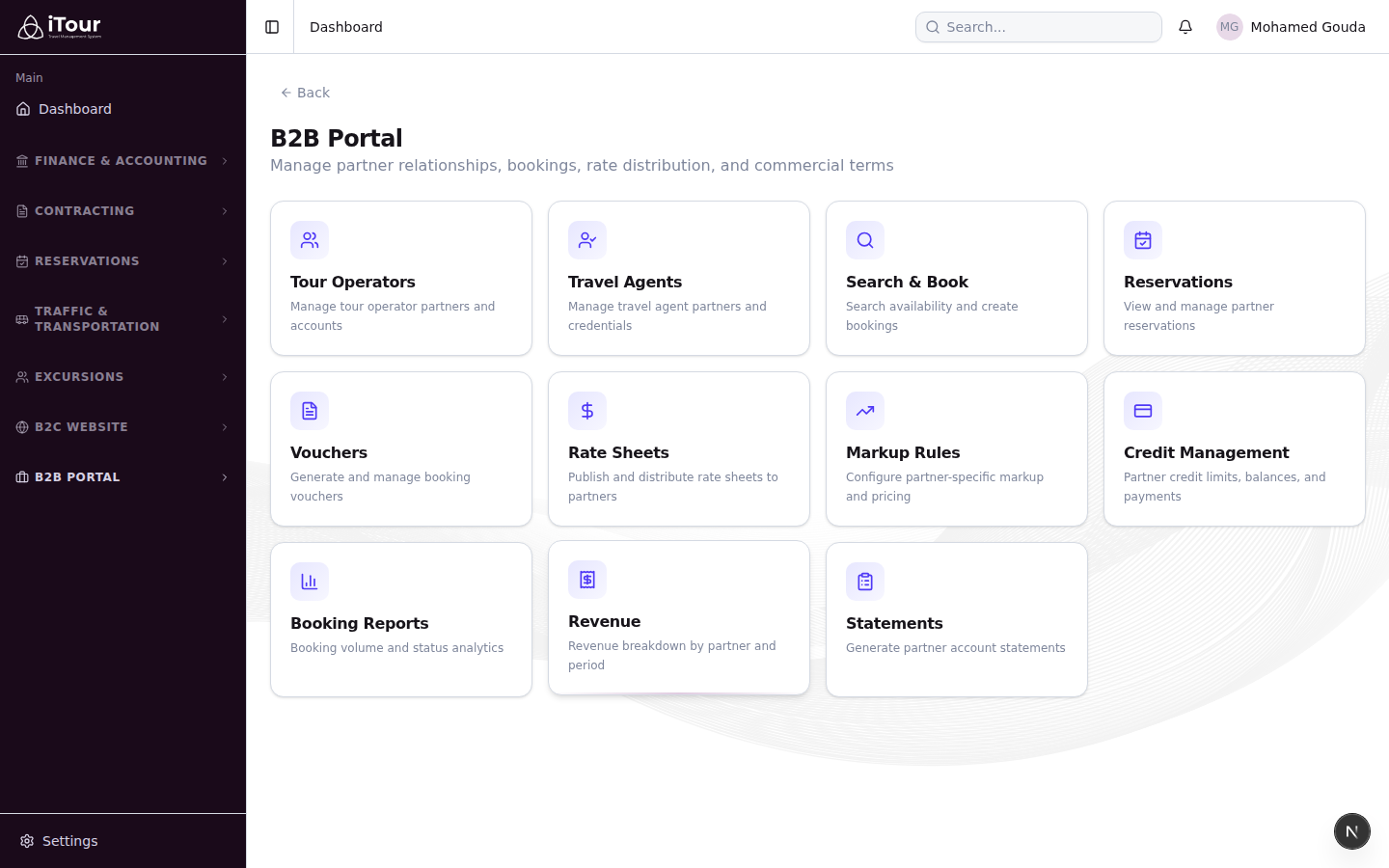
Task: Click the Statements clipboard icon
Action: point(865,582)
